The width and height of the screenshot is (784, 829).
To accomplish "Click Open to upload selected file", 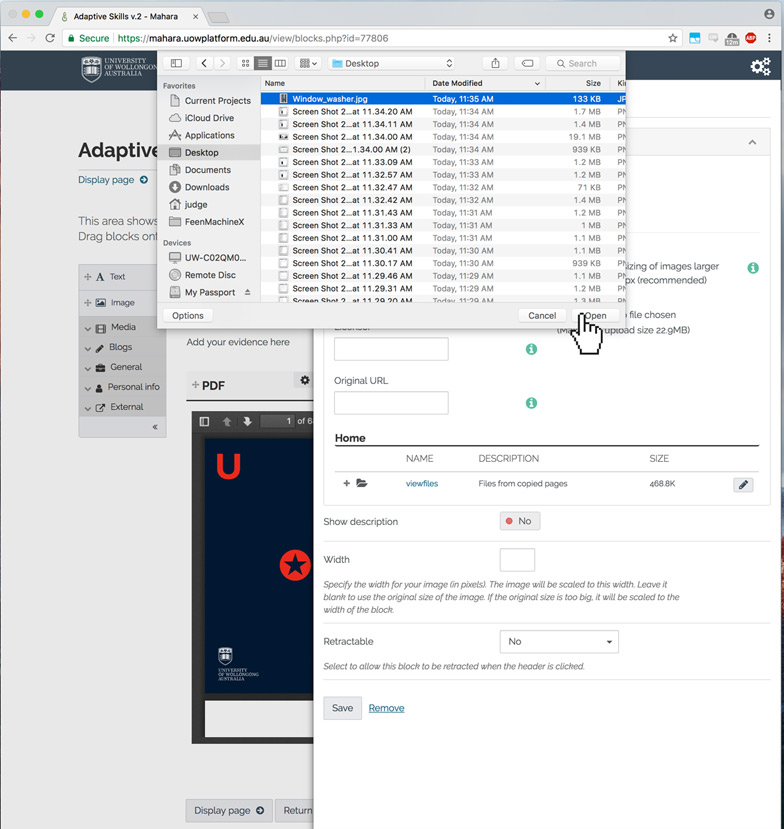I will (595, 316).
